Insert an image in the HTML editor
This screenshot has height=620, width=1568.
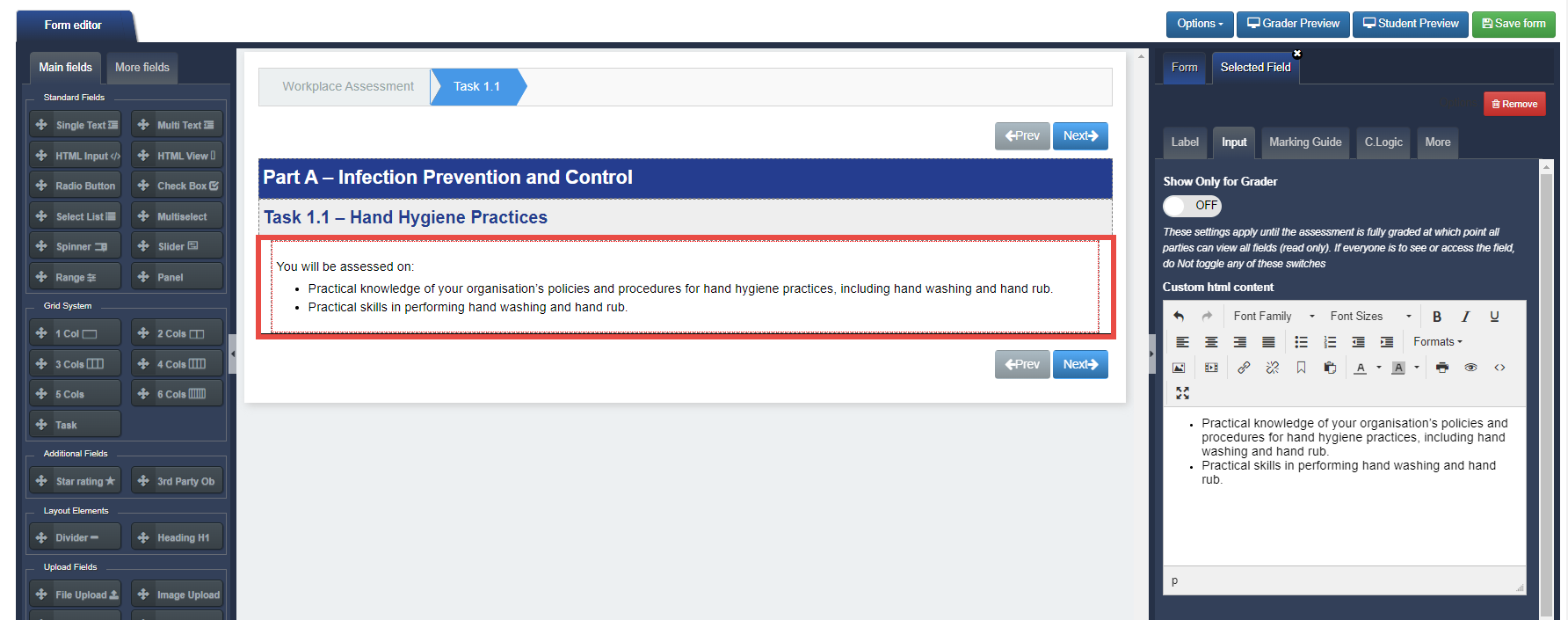(x=1179, y=368)
